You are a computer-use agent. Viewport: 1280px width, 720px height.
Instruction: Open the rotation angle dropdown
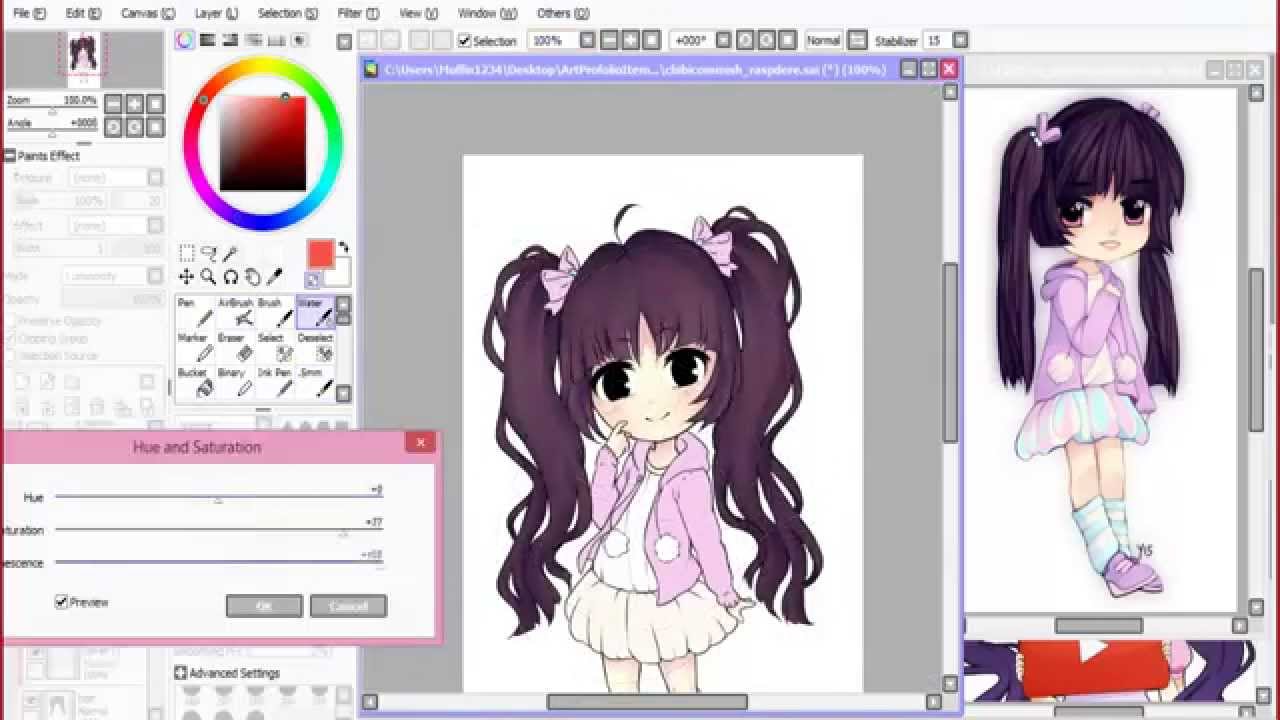click(x=721, y=41)
